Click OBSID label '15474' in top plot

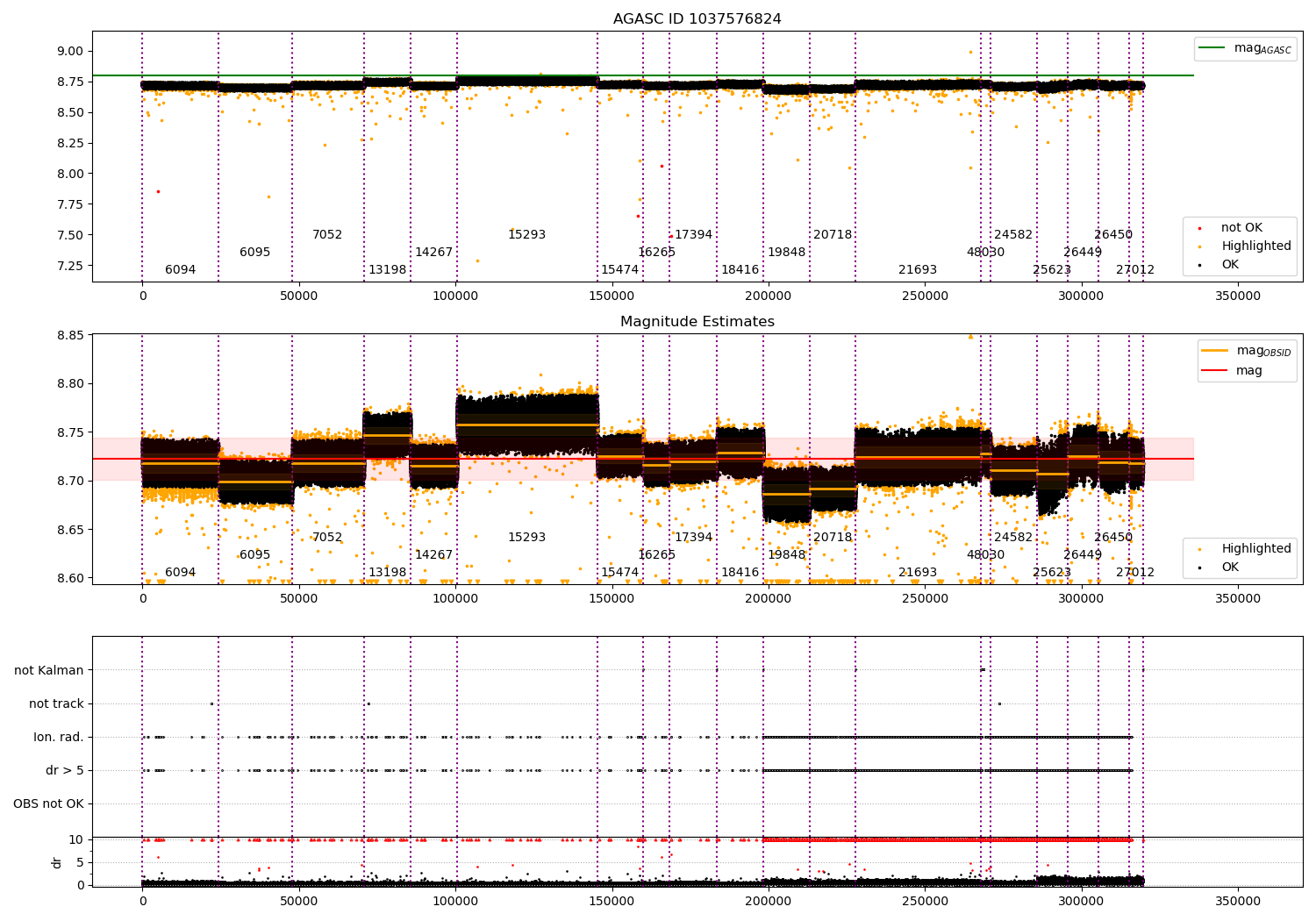619,270
